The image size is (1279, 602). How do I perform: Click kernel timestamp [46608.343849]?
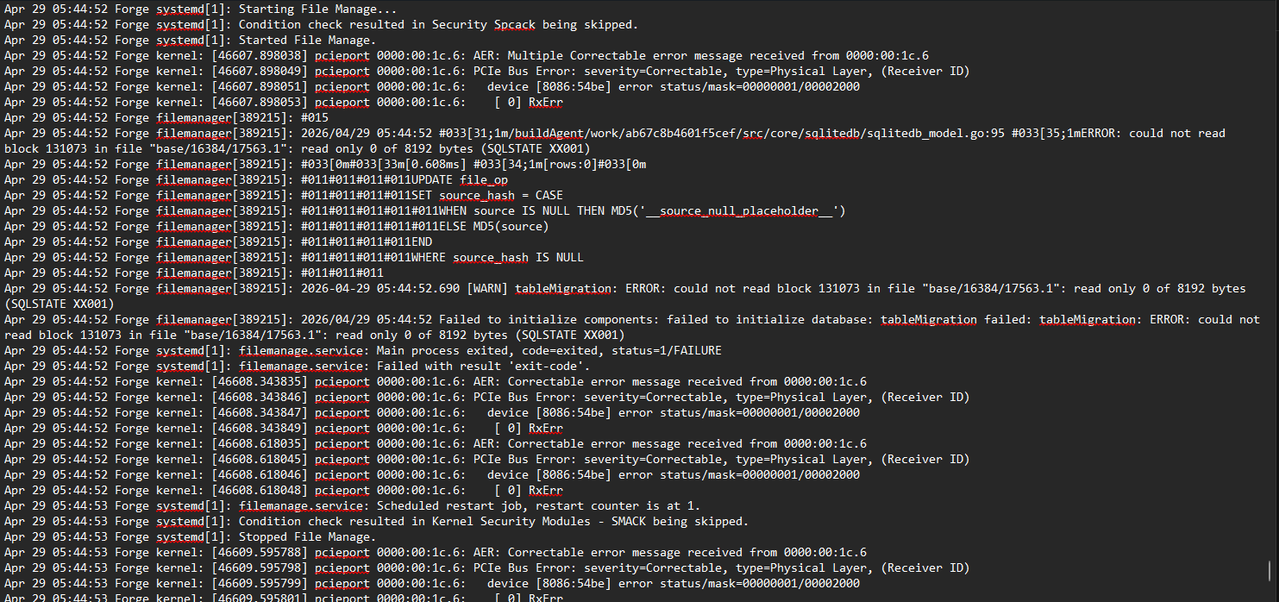[x=260, y=428]
